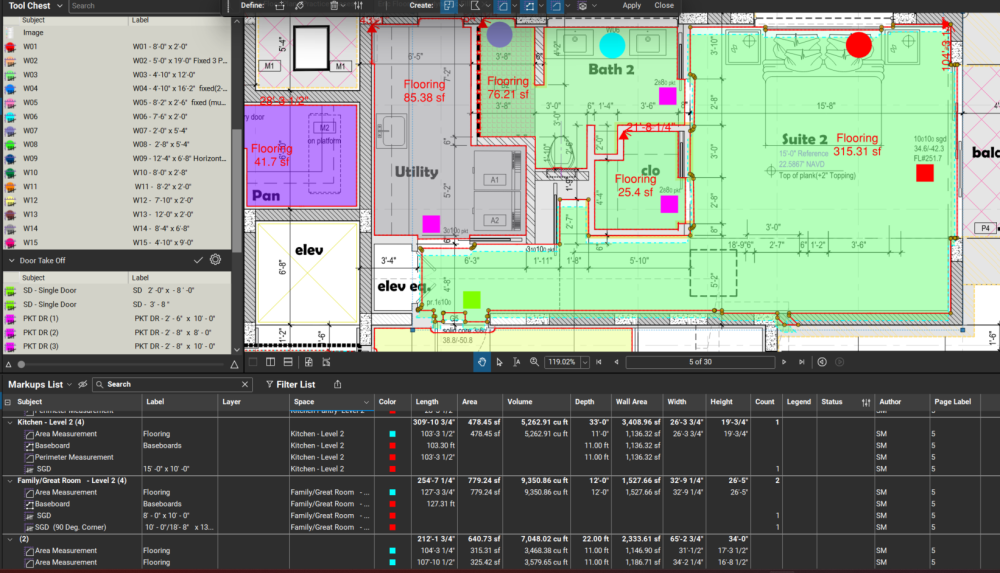The width and height of the screenshot is (1000, 573).
Task: Jump to the first page
Action: click(599, 362)
